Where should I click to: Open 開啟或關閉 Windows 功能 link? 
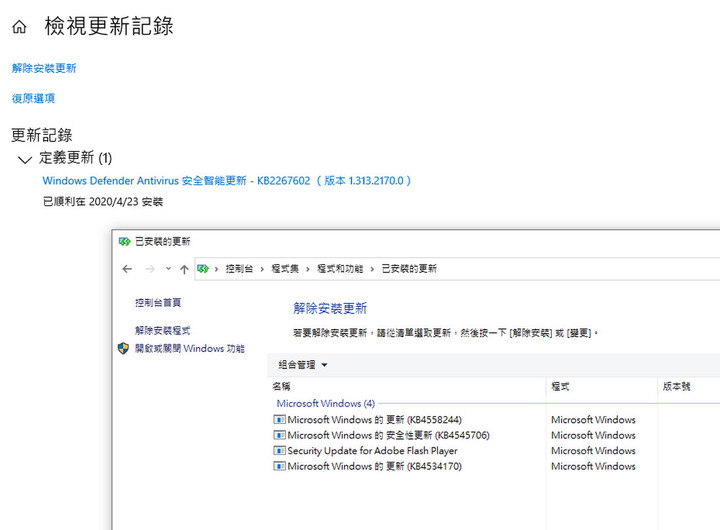190,349
